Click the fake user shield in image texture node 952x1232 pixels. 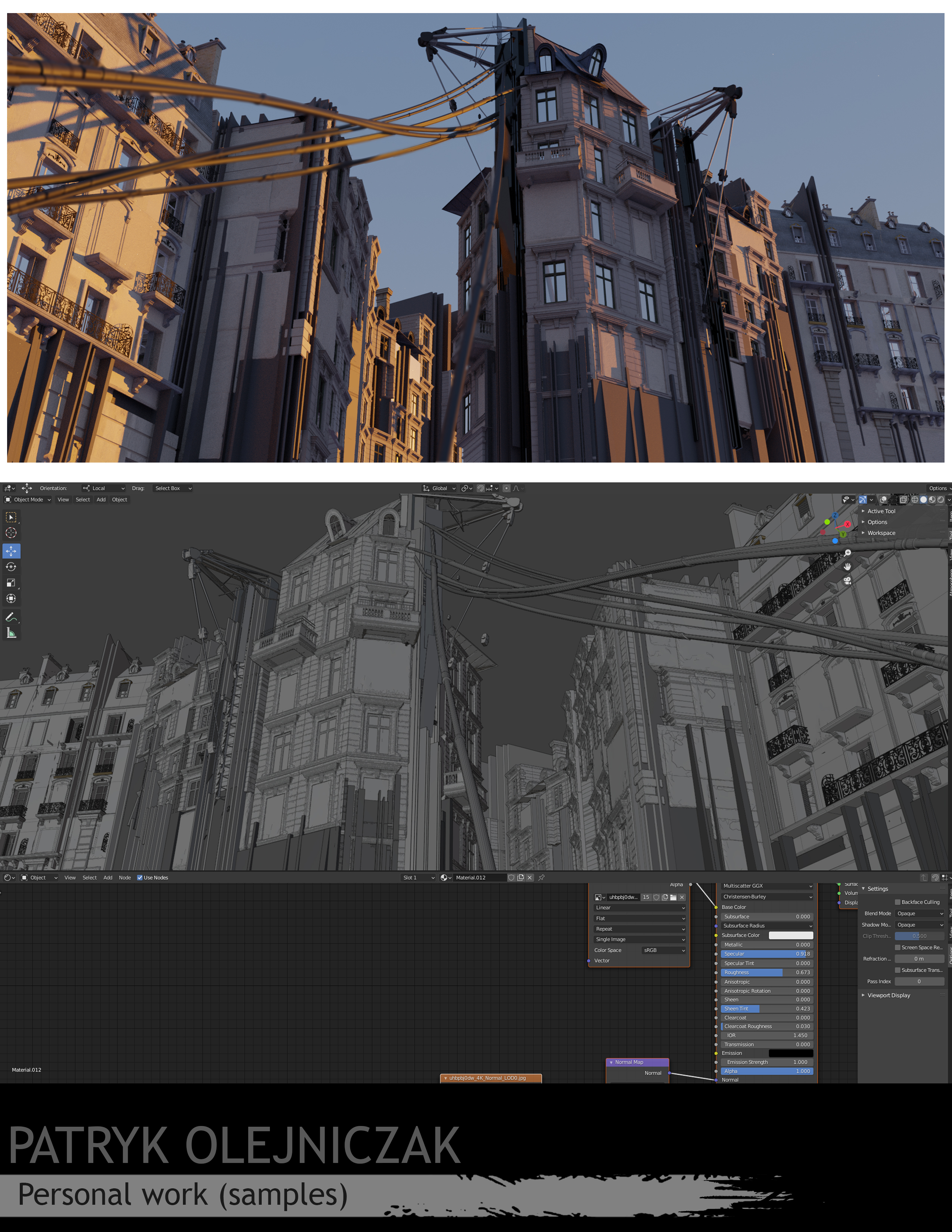click(656, 897)
